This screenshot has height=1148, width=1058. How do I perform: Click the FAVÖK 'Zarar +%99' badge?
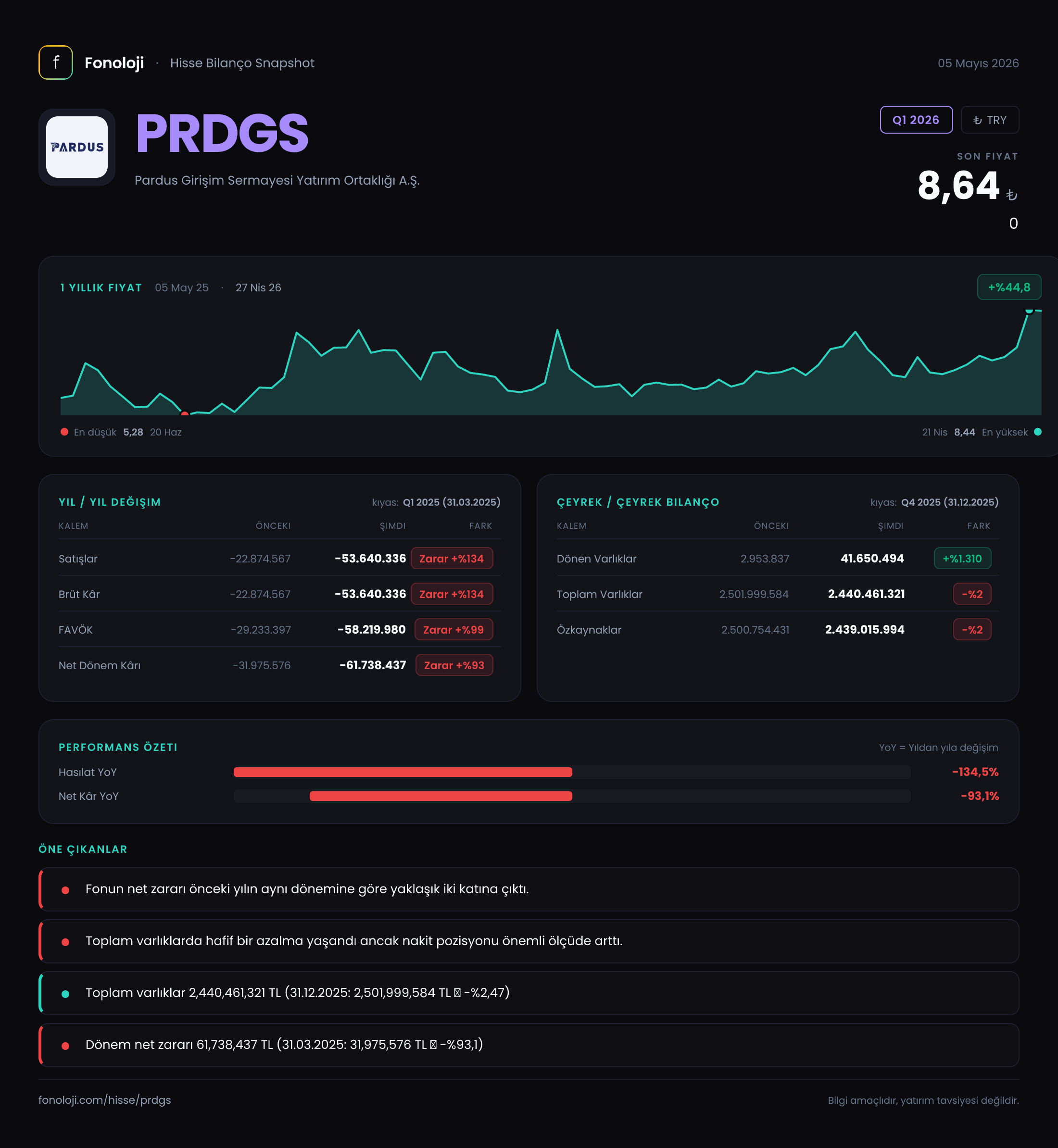[x=453, y=629]
